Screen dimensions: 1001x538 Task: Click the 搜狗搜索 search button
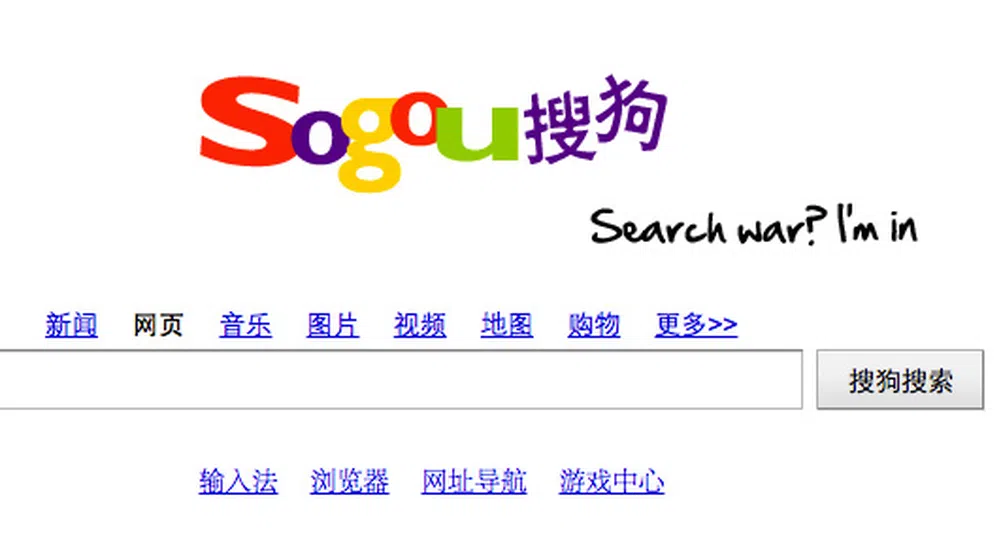click(900, 380)
